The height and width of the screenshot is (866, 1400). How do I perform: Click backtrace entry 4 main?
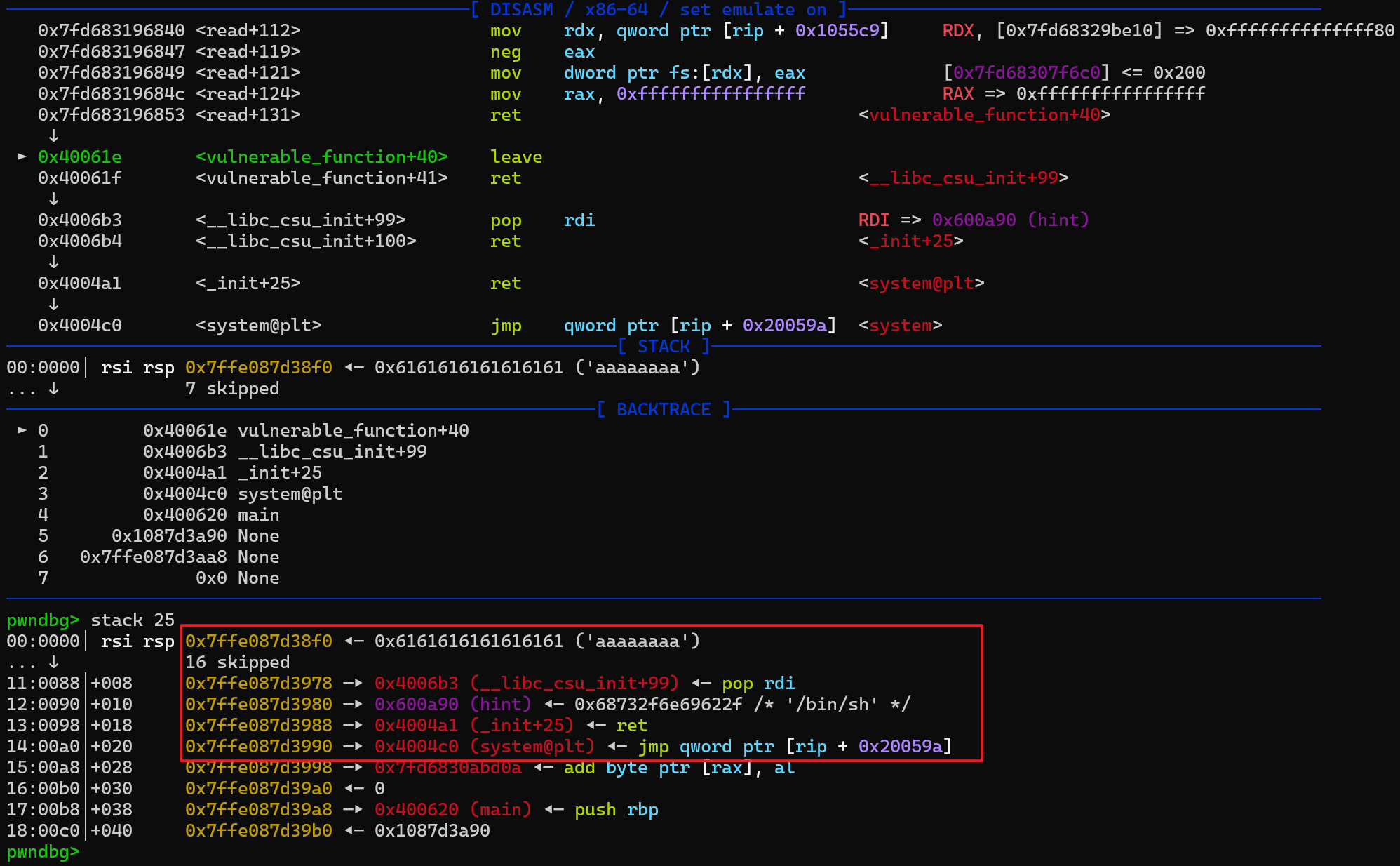click(x=258, y=514)
